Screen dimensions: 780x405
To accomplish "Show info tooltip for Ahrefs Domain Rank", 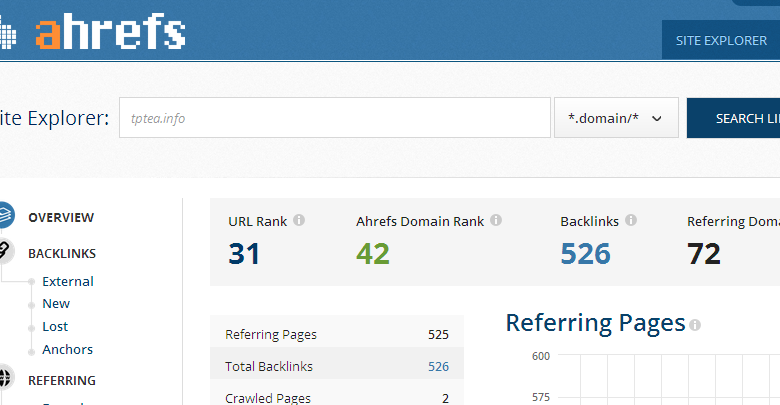I will tap(496, 220).
